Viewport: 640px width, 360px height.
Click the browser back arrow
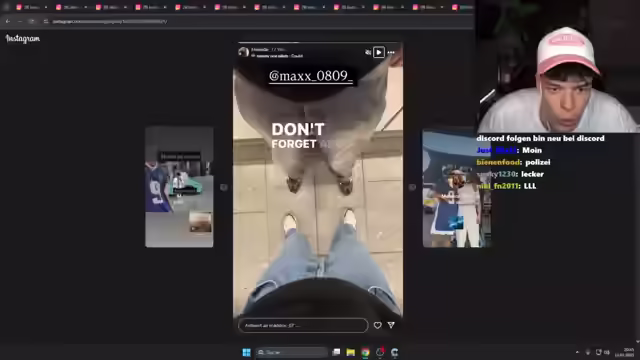click(x=8, y=21)
